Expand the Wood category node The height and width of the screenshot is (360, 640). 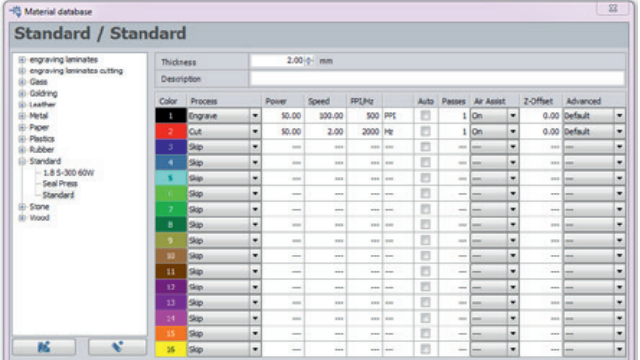(x=22, y=218)
